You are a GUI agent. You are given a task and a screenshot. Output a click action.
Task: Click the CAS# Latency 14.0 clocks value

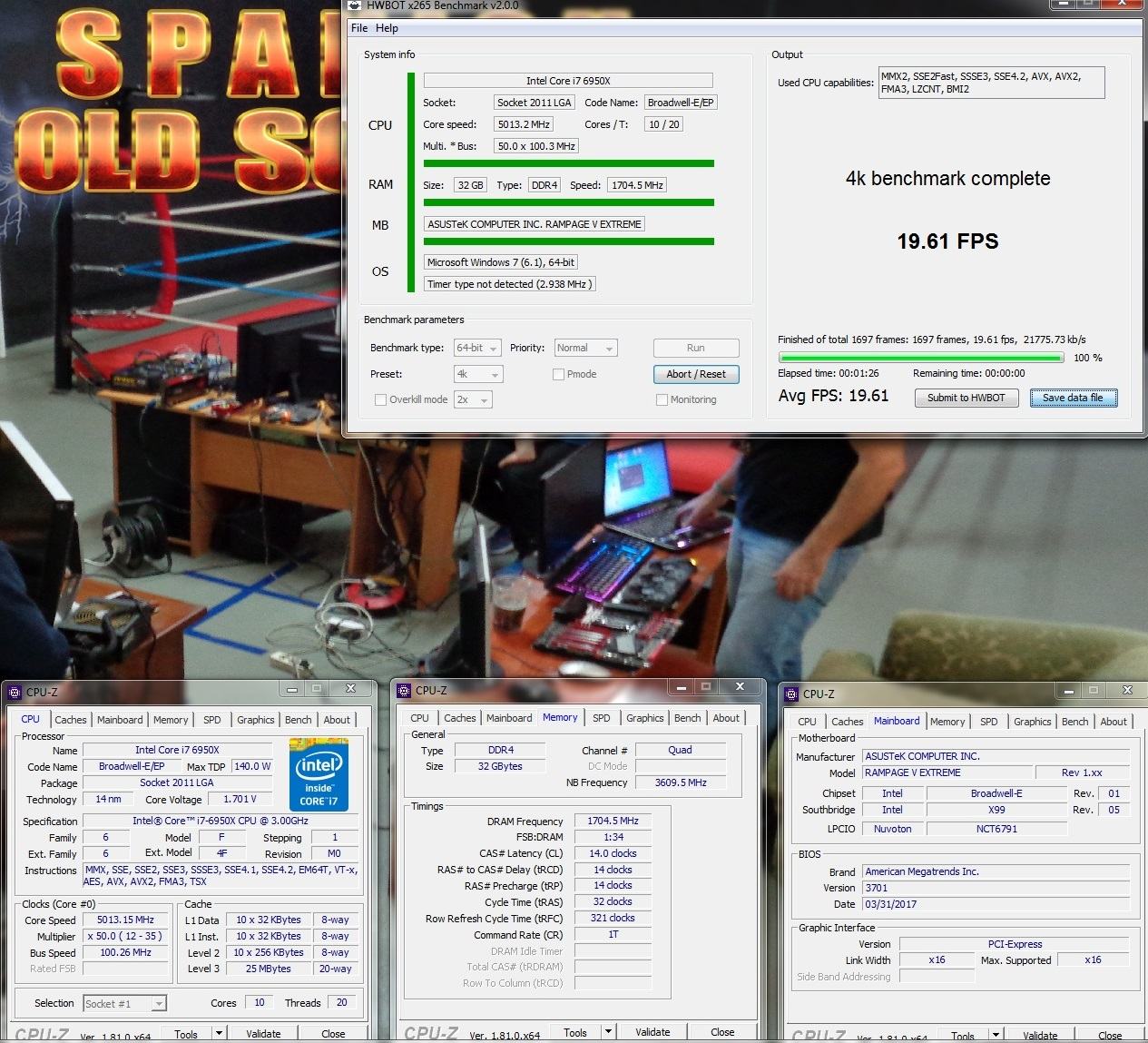coord(613,853)
